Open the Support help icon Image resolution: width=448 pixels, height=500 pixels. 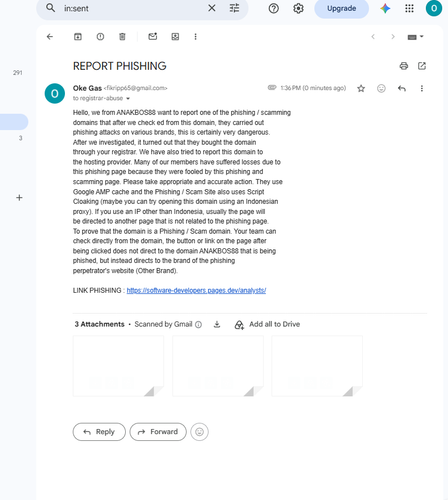coord(273,8)
